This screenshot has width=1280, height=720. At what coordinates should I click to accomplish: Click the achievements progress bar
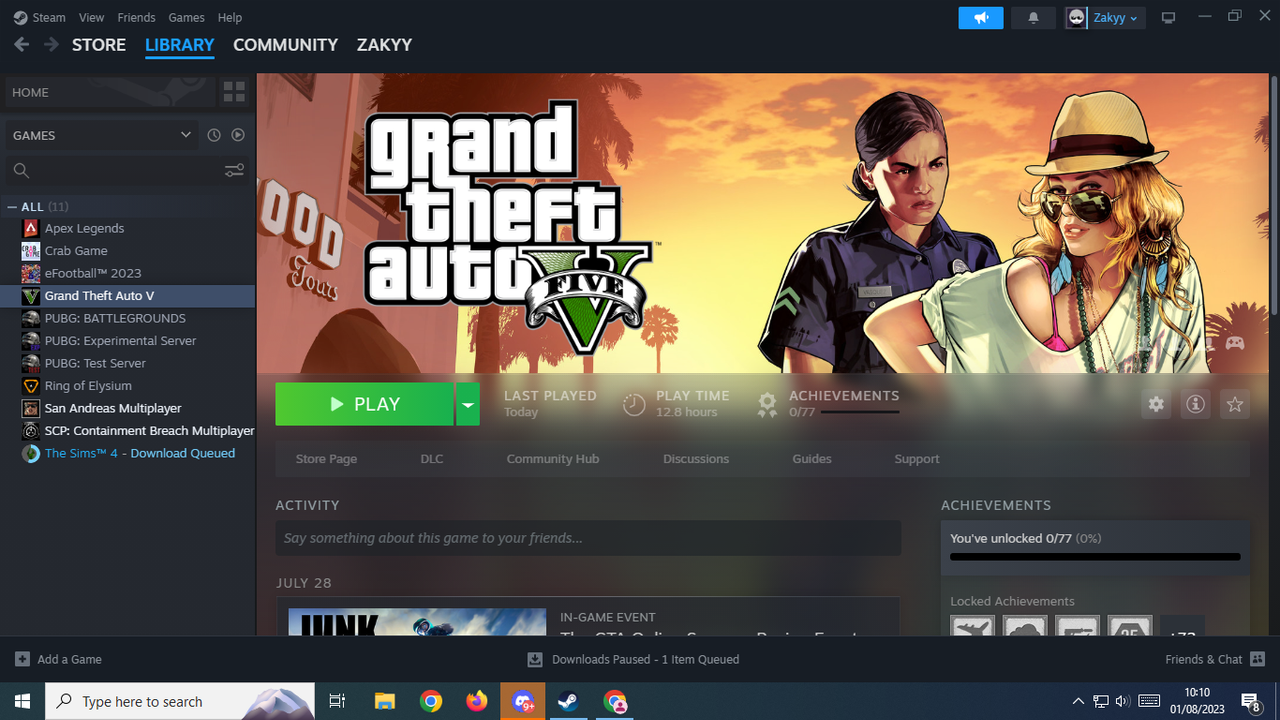coord(1095,557)
